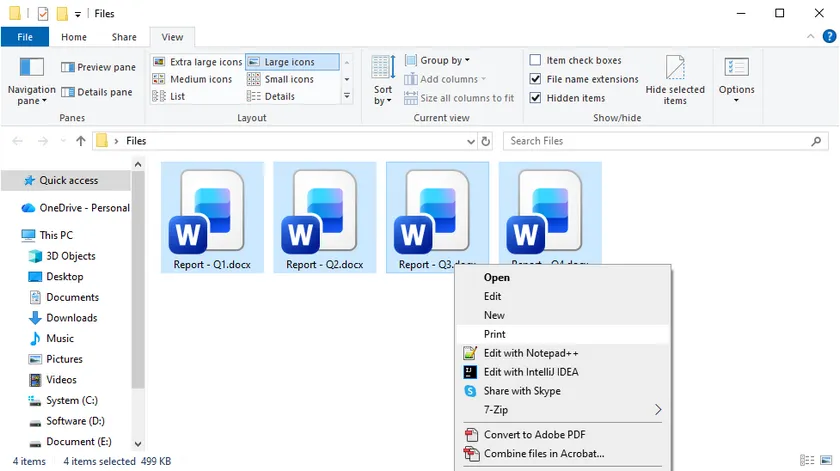Open Documents in sidebar
Image resolution: width=840 pixels, height=471 pixels.
64,297
